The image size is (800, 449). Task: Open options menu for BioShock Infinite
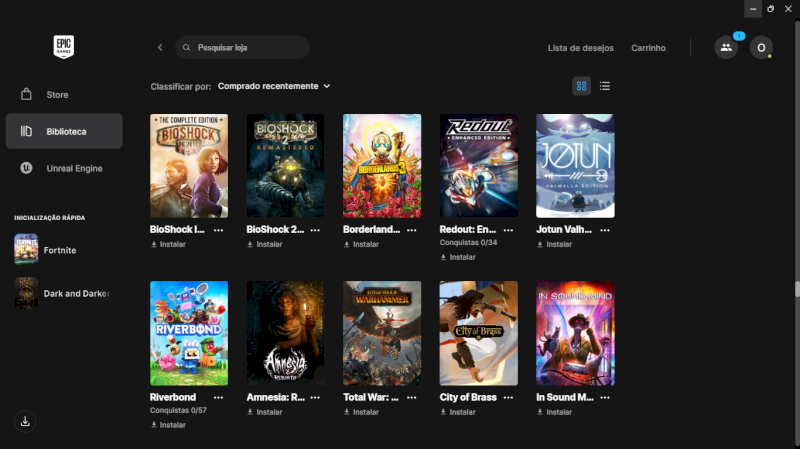(218, 230)
